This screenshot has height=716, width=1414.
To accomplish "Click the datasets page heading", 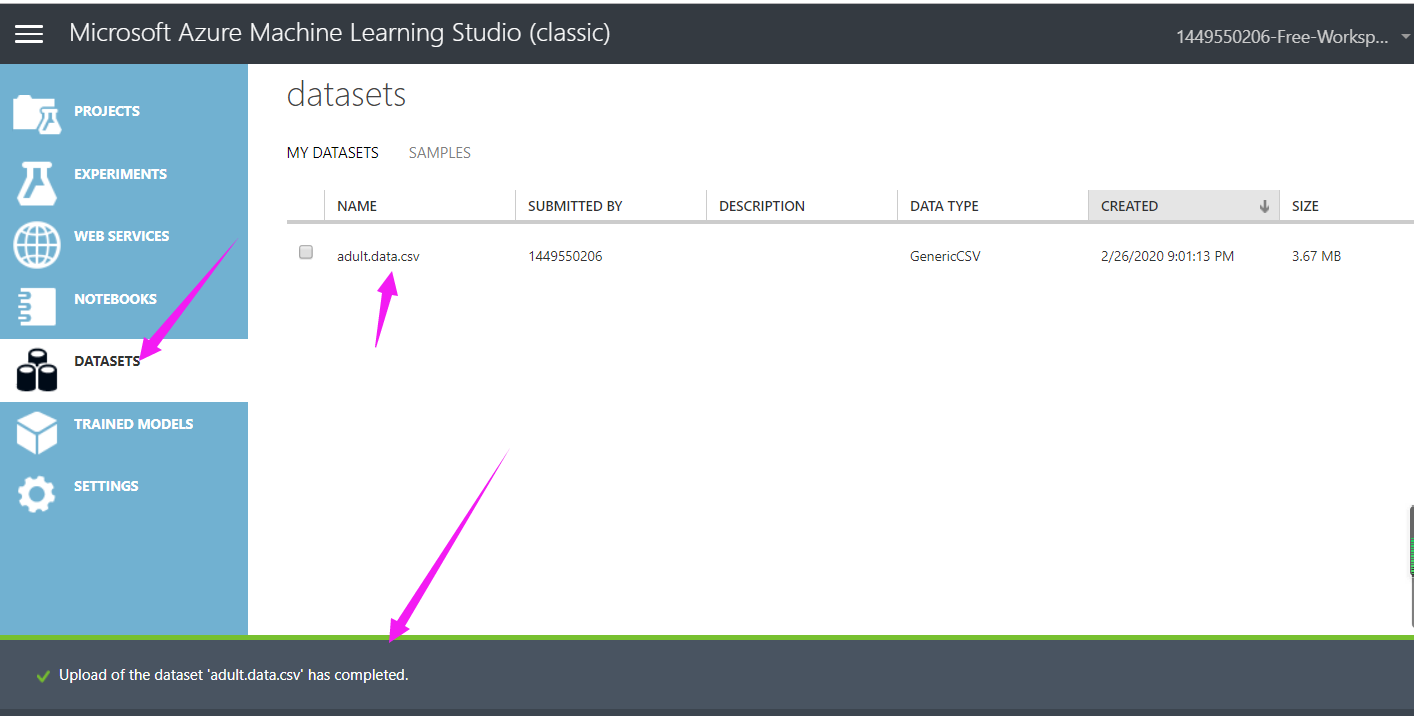I will [346, 94].
